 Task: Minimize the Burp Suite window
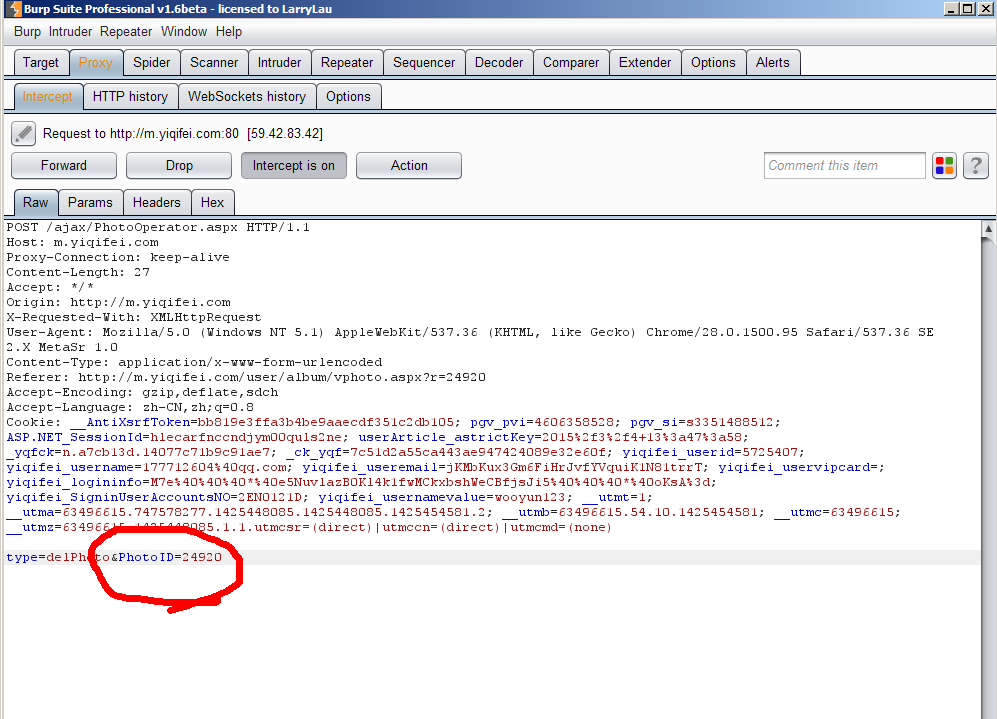[951, 9]
